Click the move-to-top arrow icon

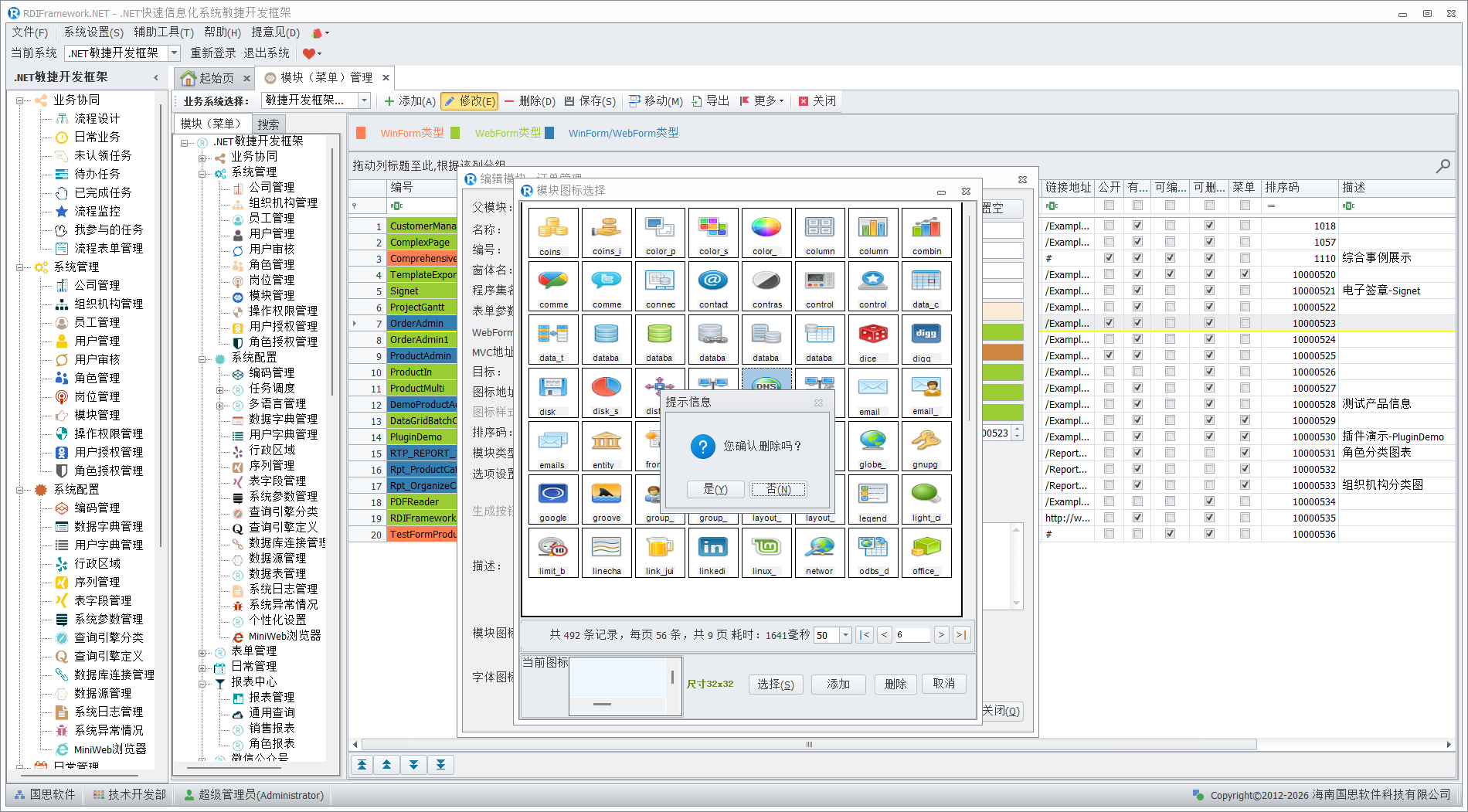(x=362, y=765)
